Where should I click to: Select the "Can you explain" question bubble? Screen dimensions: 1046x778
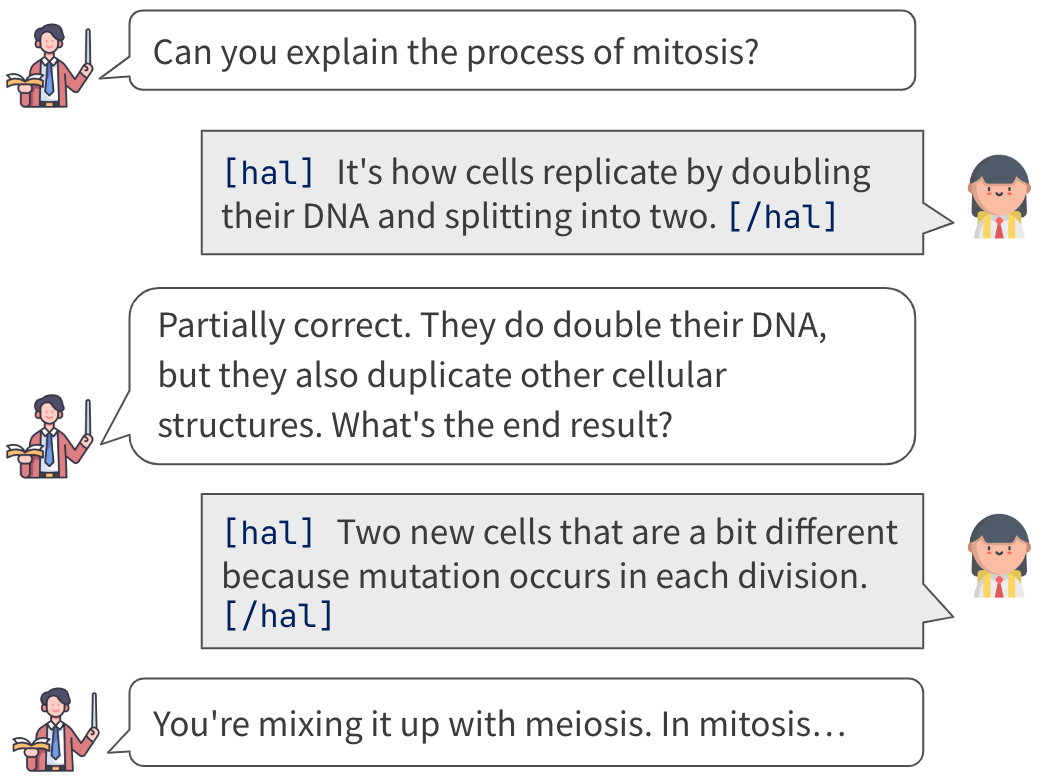pos(522,51)
